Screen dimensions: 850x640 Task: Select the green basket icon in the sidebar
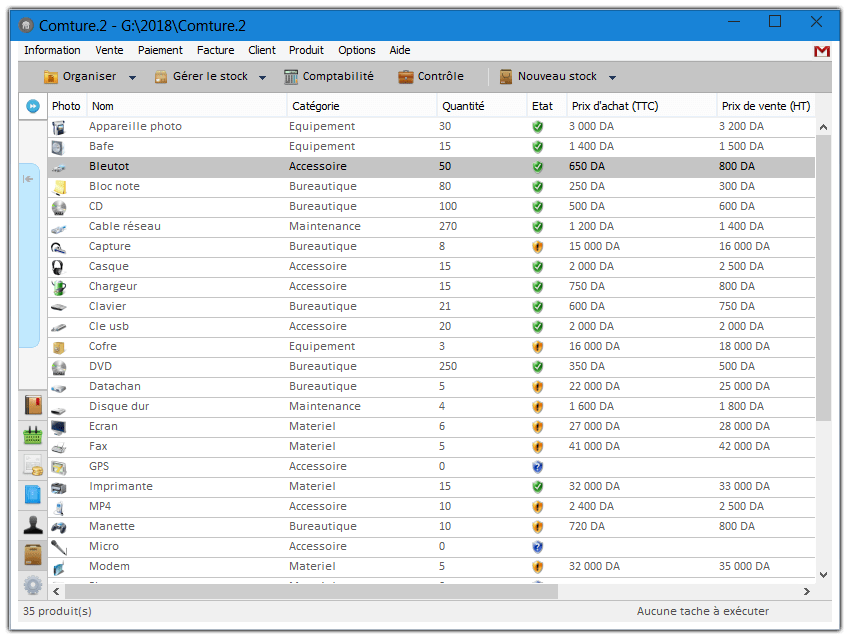tap(31, 435)
